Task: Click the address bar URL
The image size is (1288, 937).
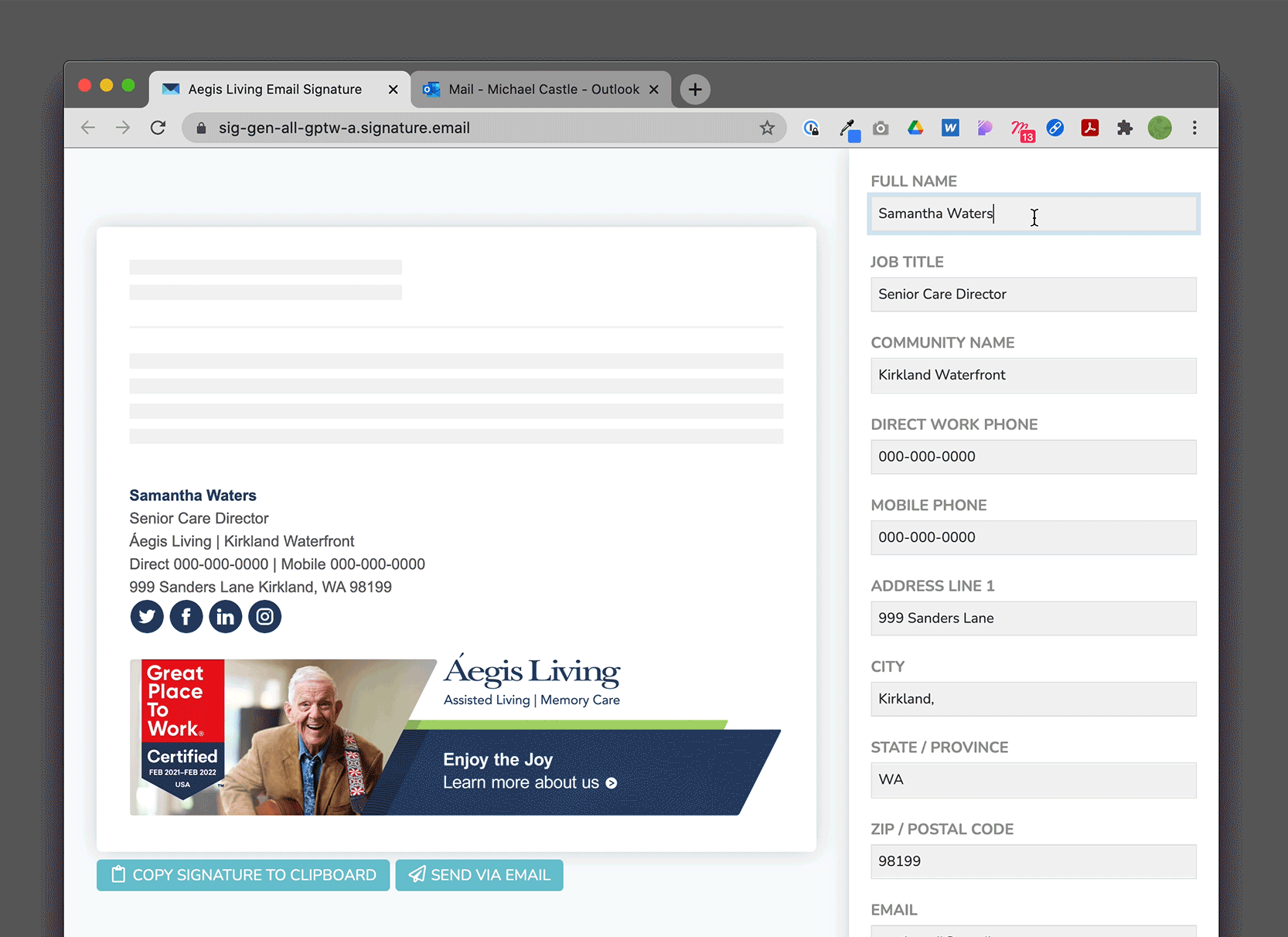Action: coord(344,128)
